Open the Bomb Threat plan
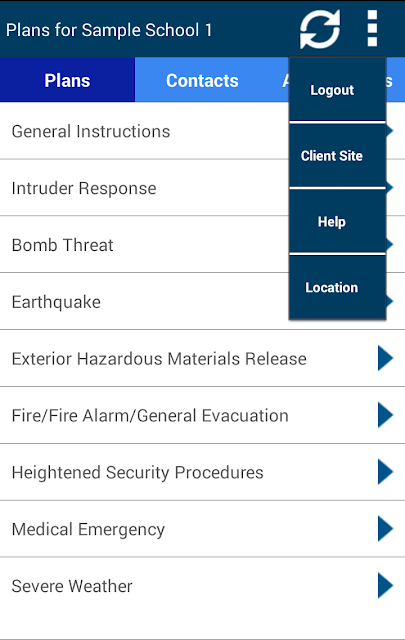Screen dimensions: 405x640 (62, 245)
